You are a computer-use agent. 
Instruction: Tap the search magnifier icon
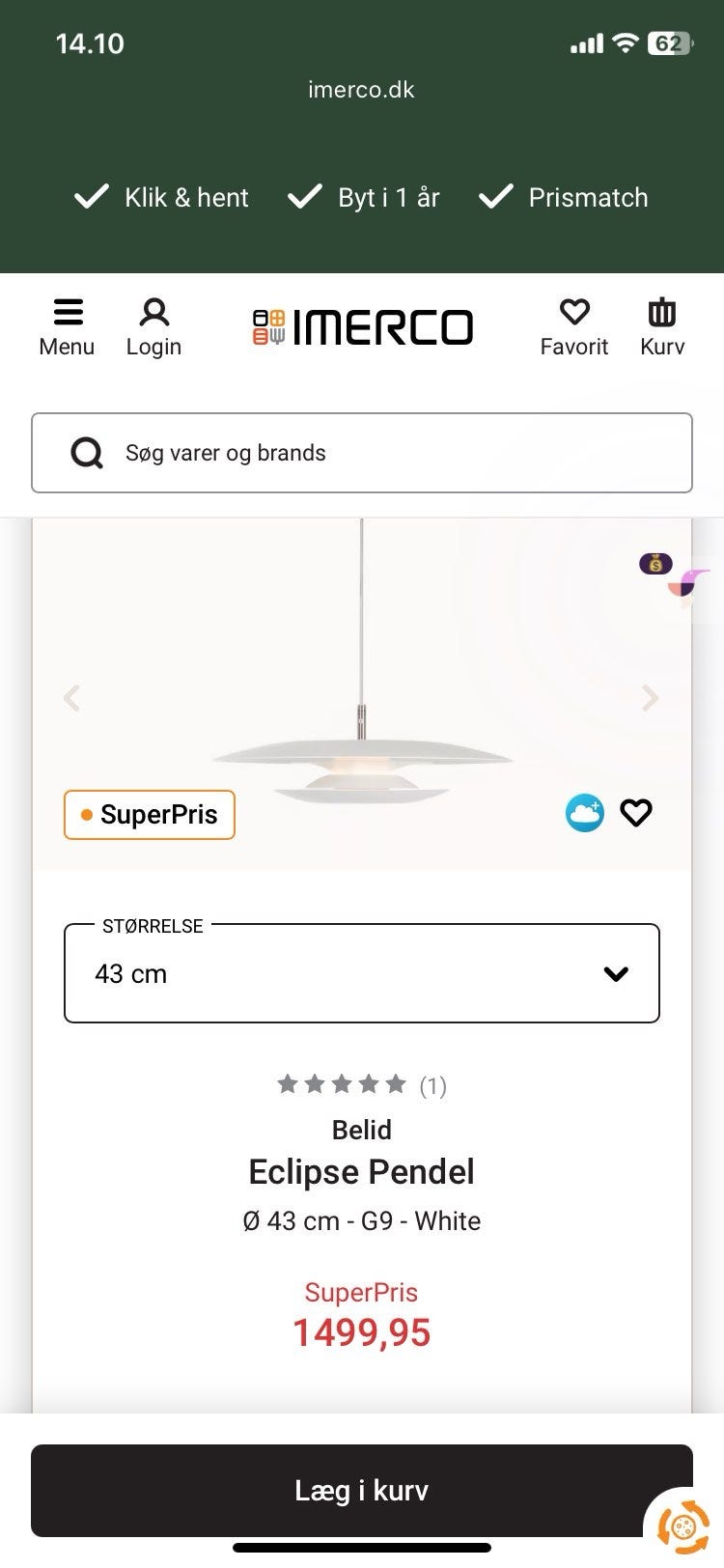(87, 453)
